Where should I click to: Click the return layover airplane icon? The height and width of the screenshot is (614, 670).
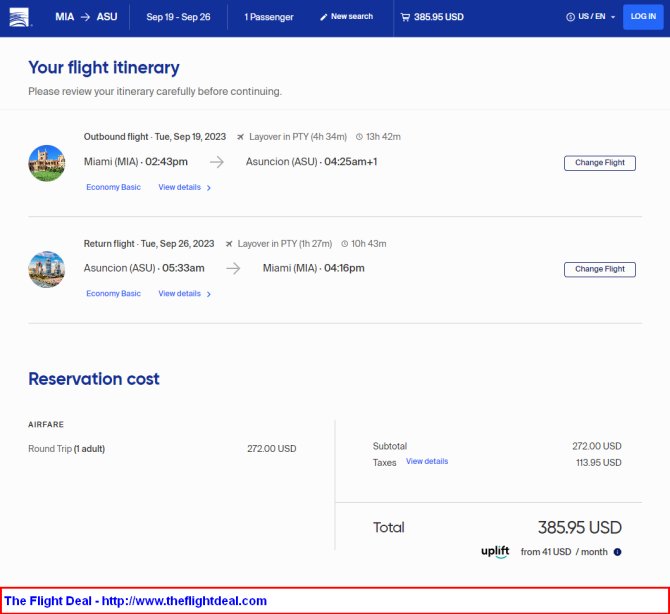click(x=229, y=244)
